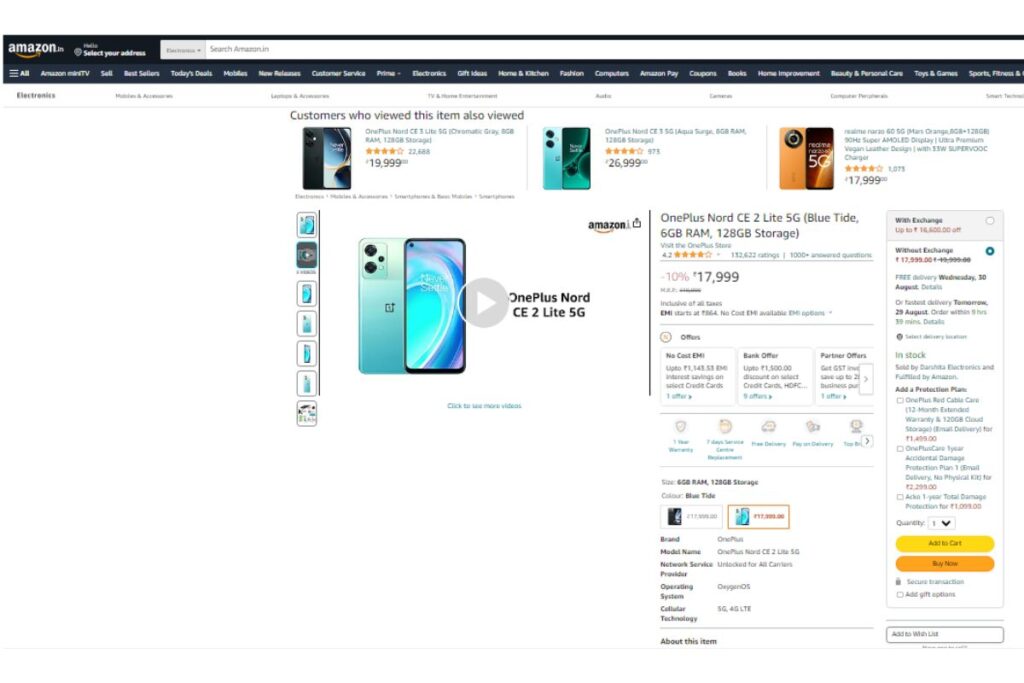Play the OnePlus Nord product video
The height and width of the screenshot is (683, 1024).
[x=483, y=303]
